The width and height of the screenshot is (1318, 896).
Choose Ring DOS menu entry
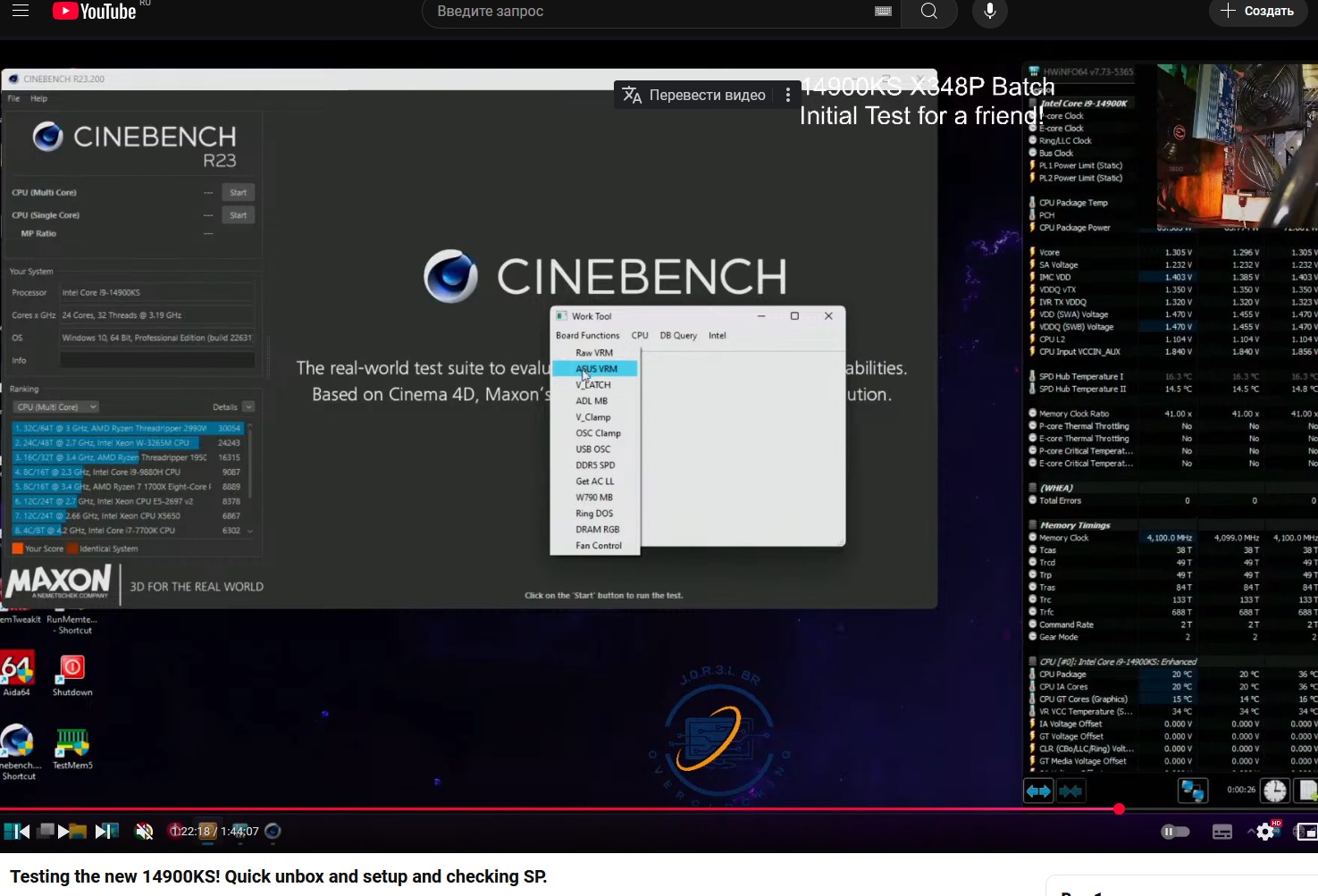(595, 514)
